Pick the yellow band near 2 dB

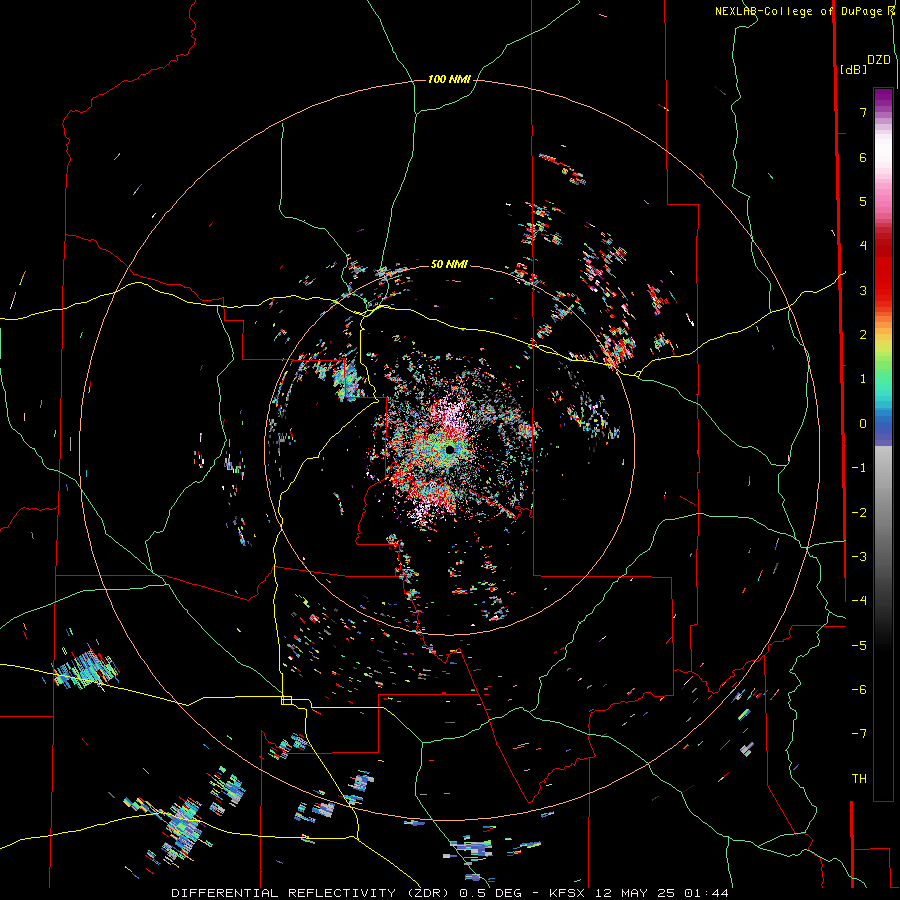click(x=883, y=338)
